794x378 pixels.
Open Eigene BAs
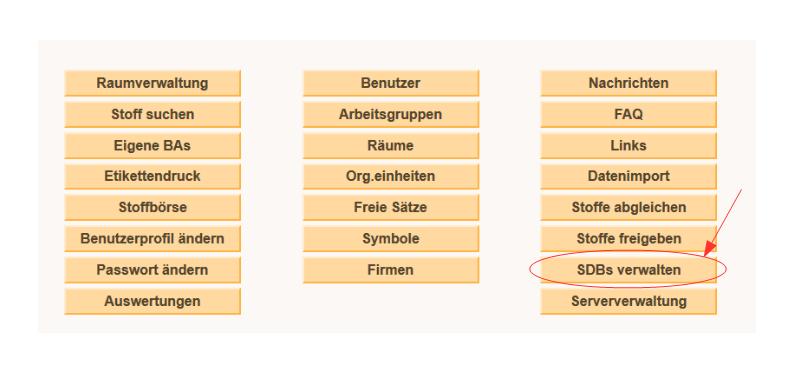[x=152, y=145]
